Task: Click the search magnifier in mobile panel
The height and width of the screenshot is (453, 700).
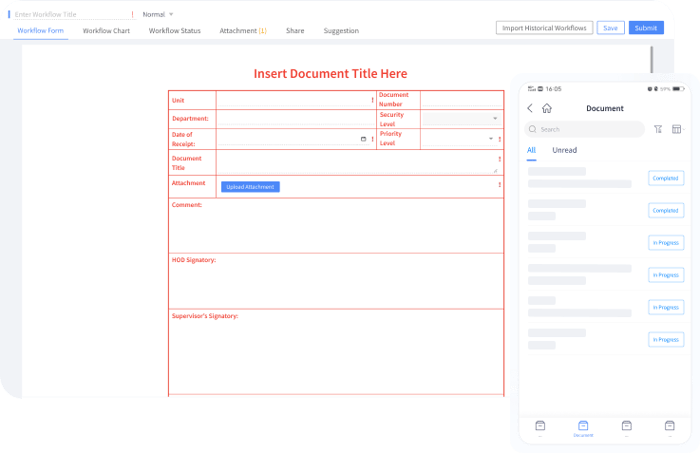Action: click(533, 129)
